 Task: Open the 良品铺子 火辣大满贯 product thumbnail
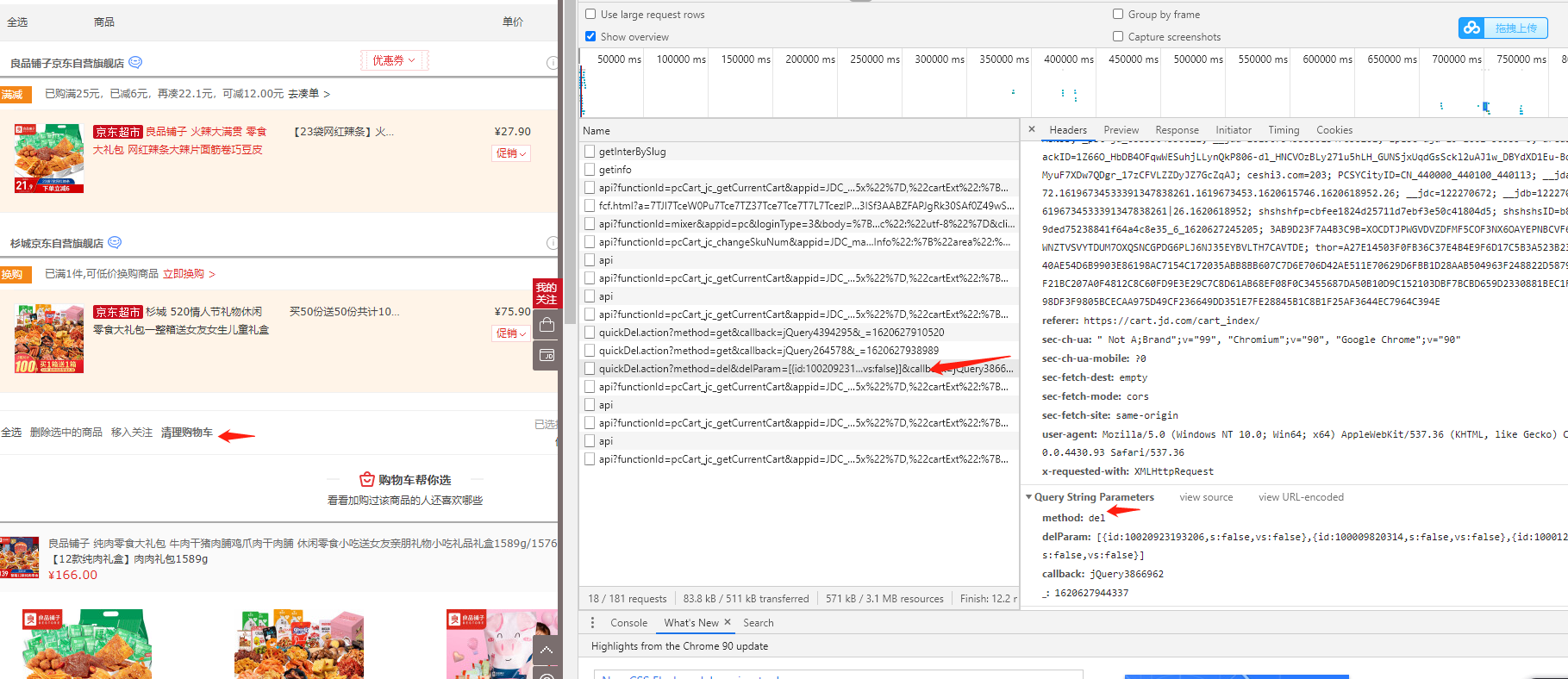click(49, 158)
